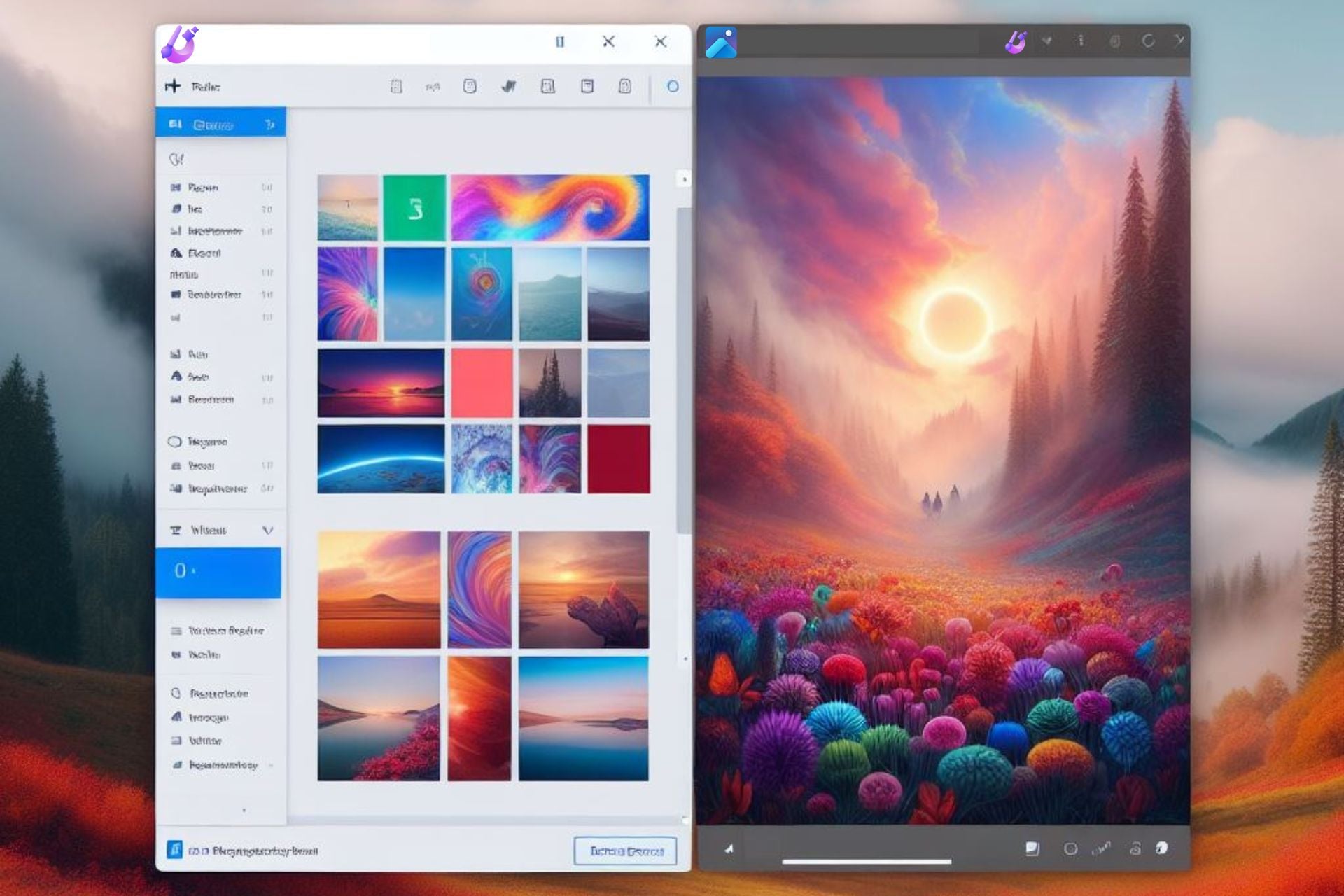Open the blue Photos app mountain icon

[x=721, y=43]
